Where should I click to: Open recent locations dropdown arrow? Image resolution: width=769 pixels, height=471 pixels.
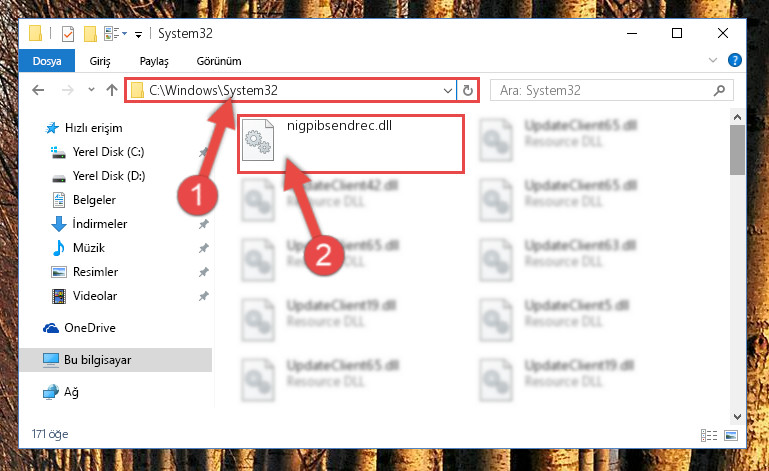(x=91, y=90)
